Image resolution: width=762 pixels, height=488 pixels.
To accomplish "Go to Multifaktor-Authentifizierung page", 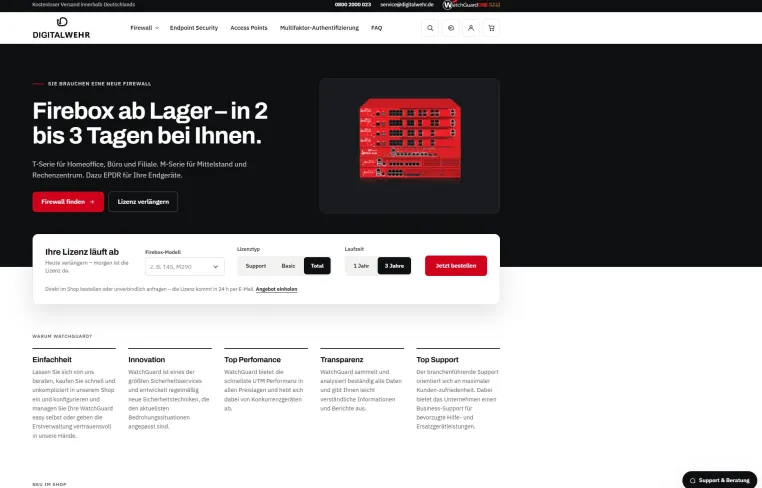I will 319,28.
